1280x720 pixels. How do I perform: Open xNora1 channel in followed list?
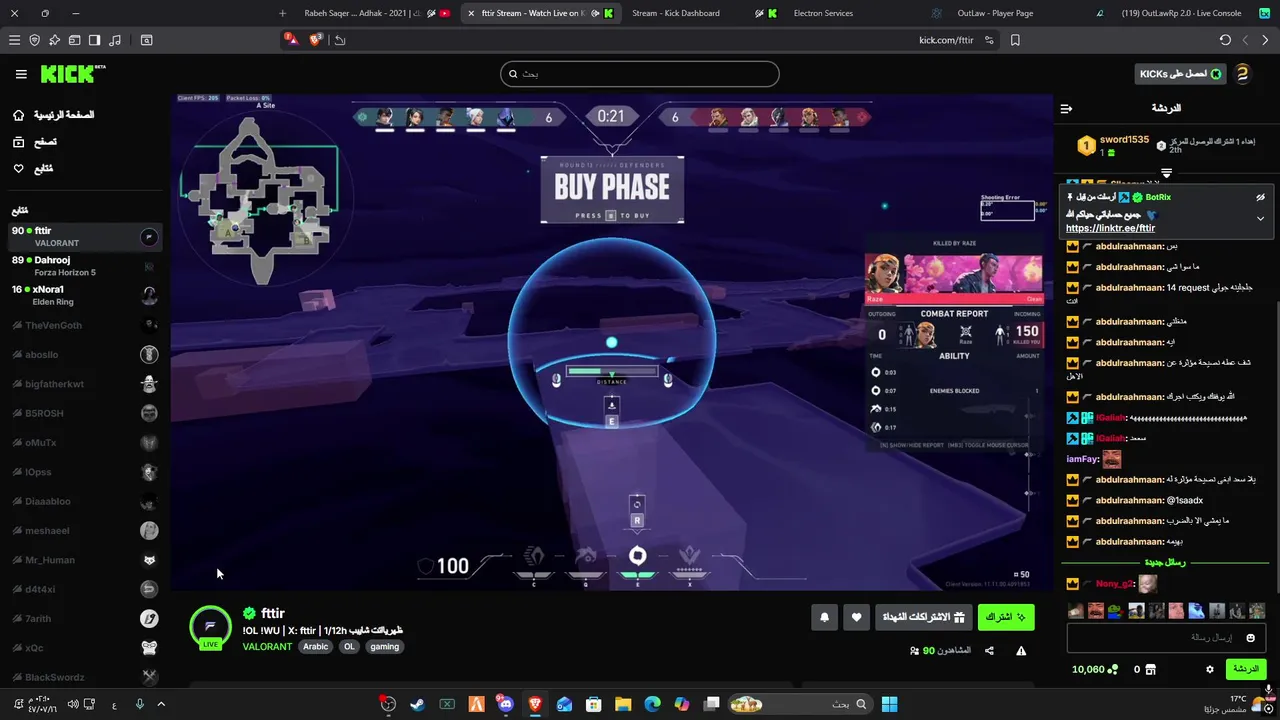point(85,295)
